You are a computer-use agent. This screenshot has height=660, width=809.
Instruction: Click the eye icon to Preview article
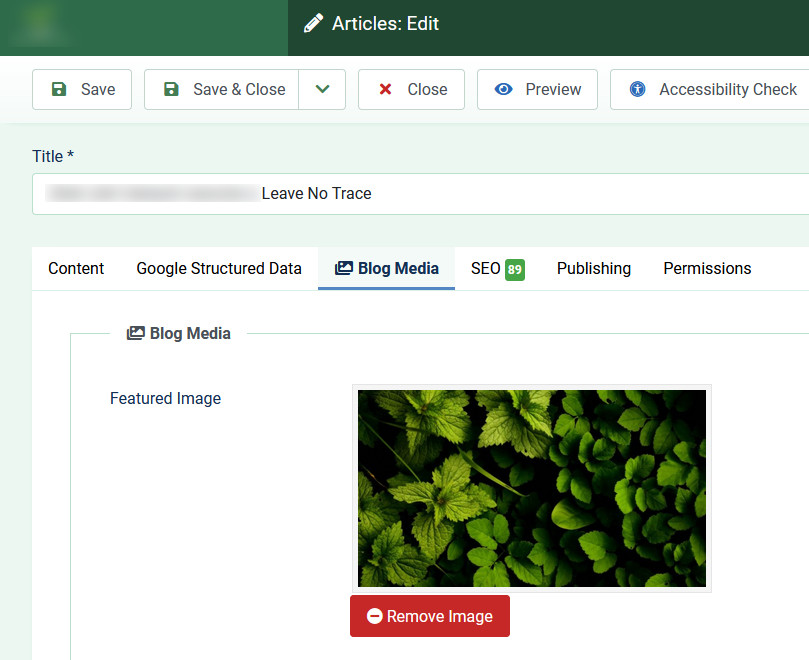click(x=504, y=89)
